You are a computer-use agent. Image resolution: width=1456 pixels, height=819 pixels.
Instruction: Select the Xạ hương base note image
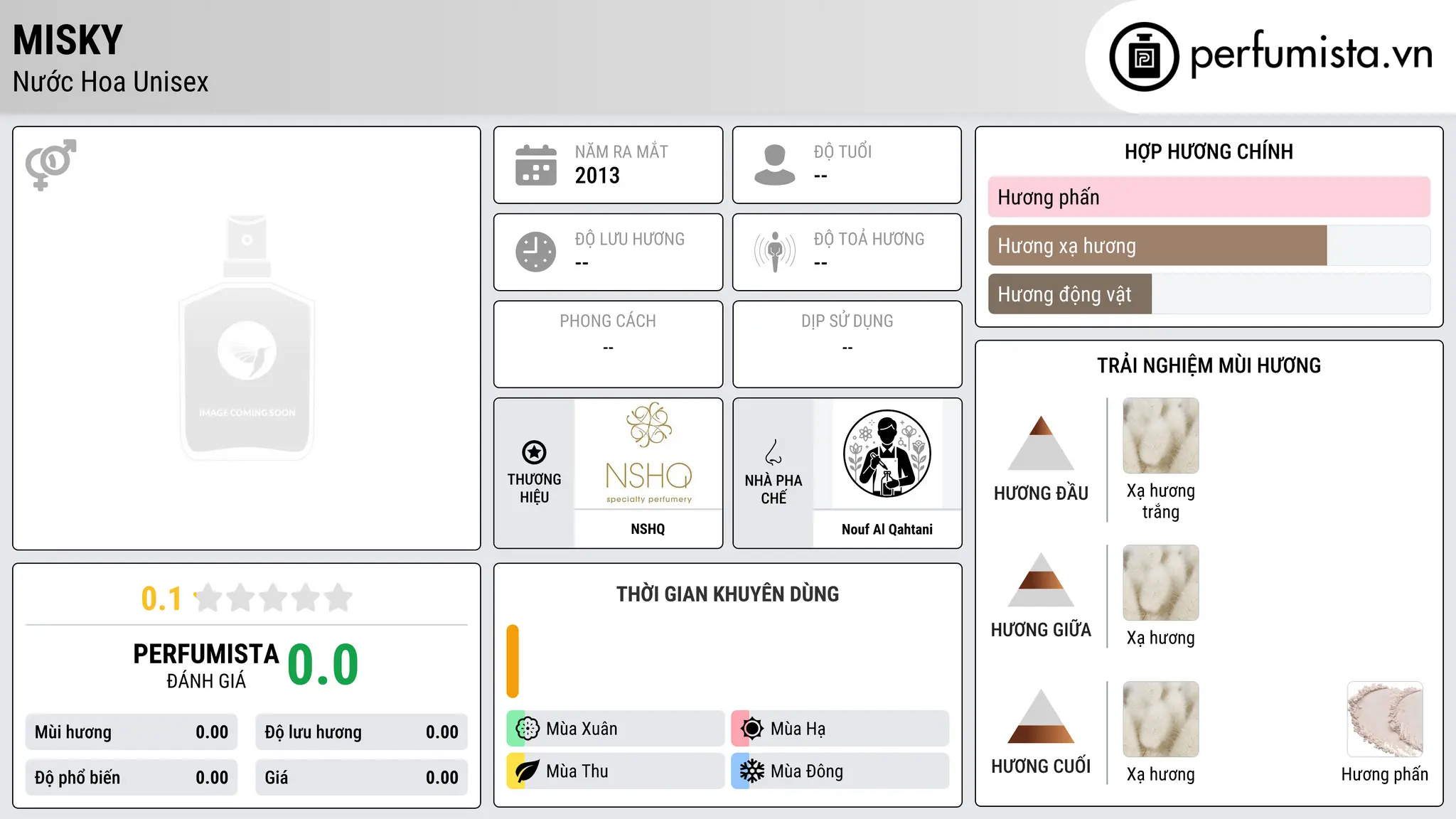pos(1161,719)
